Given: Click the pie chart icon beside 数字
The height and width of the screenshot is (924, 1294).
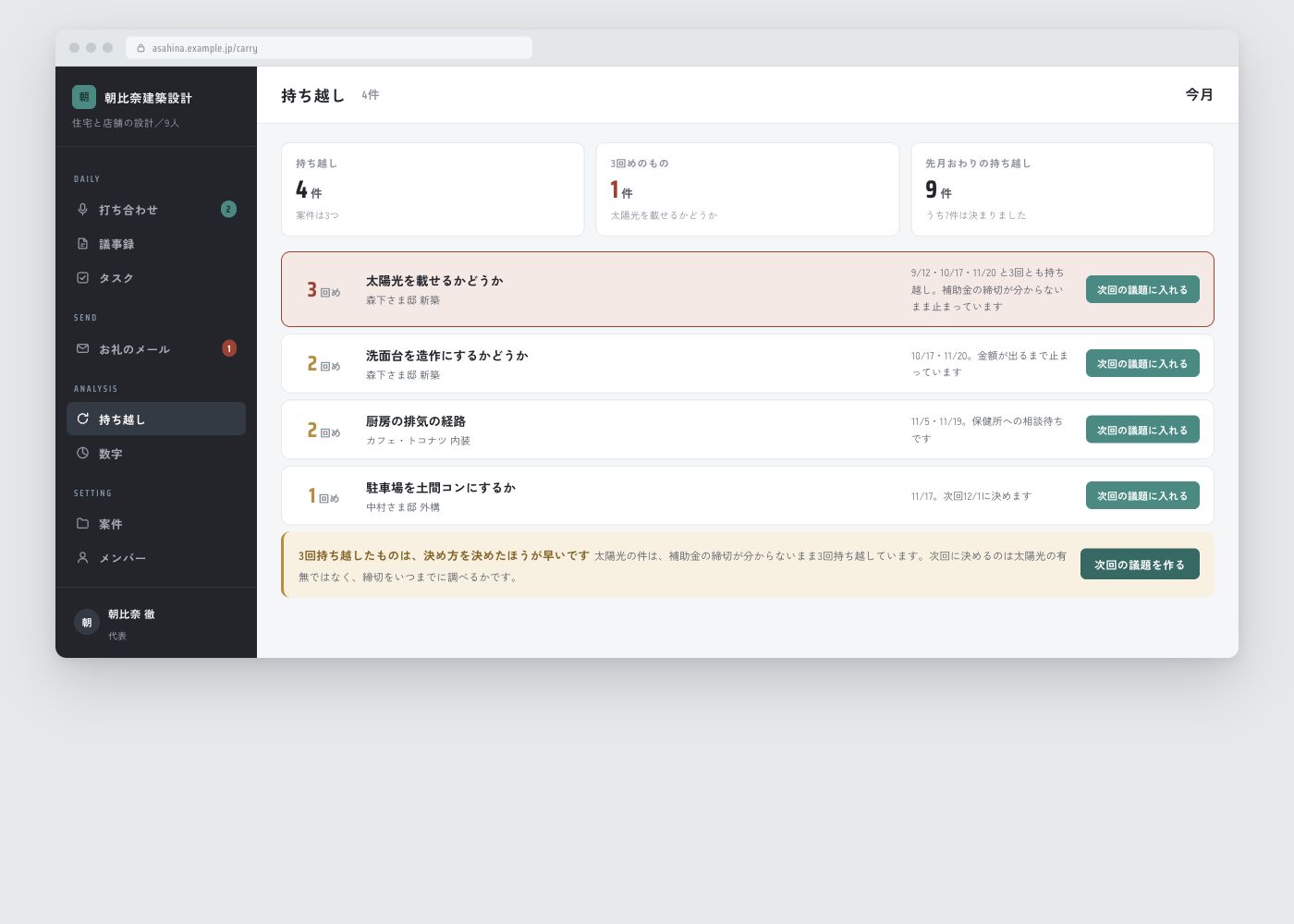Looking at the screenshot, I should click(82, 453).
